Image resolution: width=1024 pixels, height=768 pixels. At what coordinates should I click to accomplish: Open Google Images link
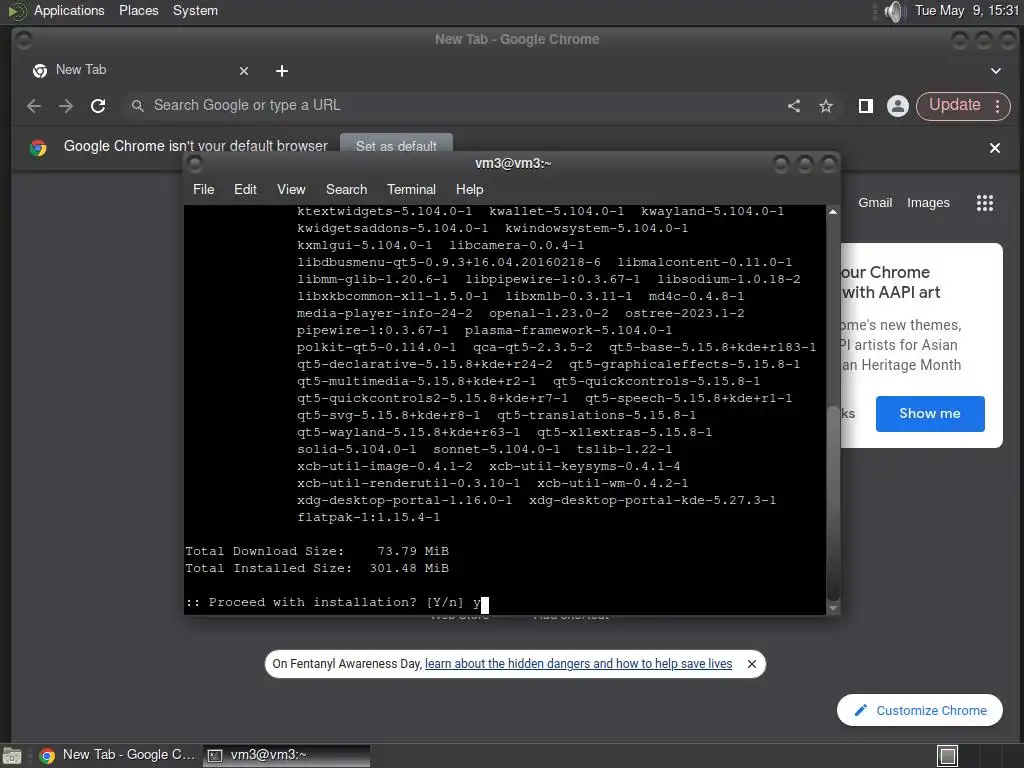coord(928,203)
